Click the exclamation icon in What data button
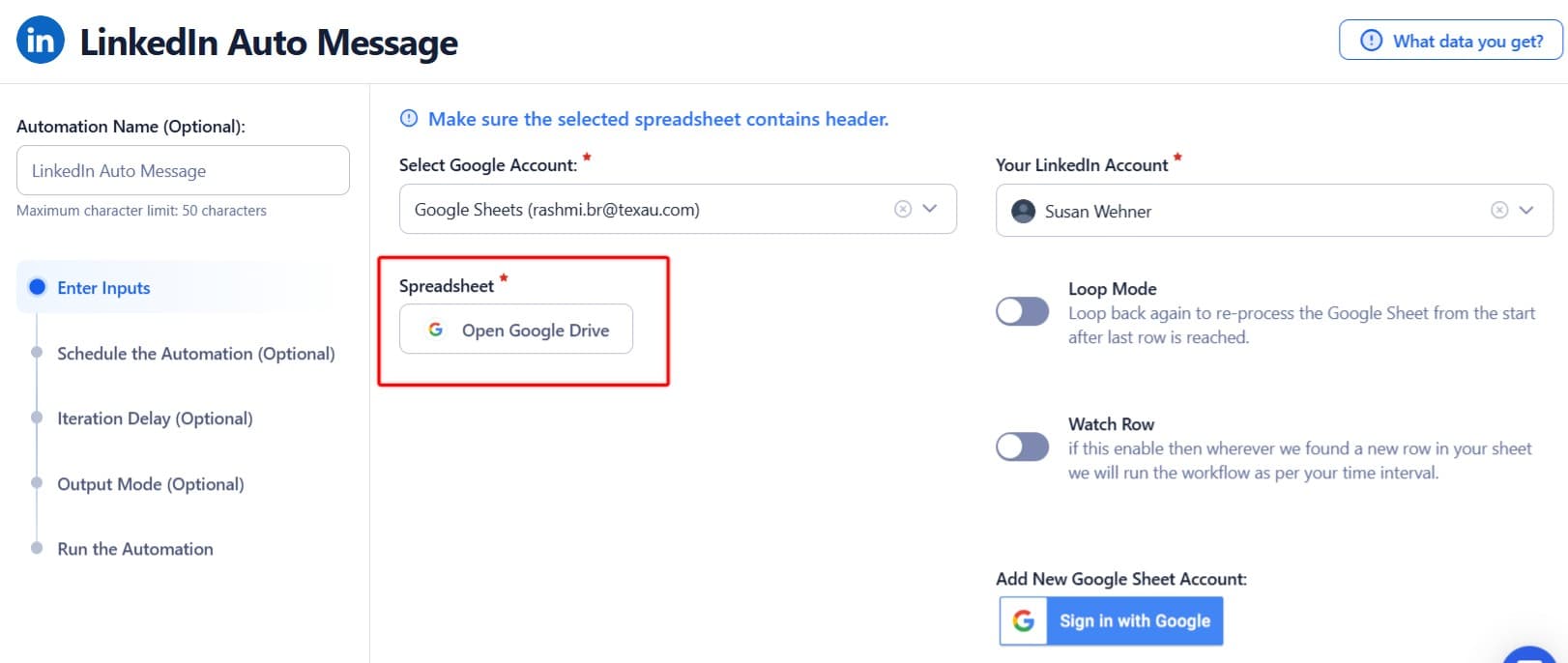 point(1371,41)
